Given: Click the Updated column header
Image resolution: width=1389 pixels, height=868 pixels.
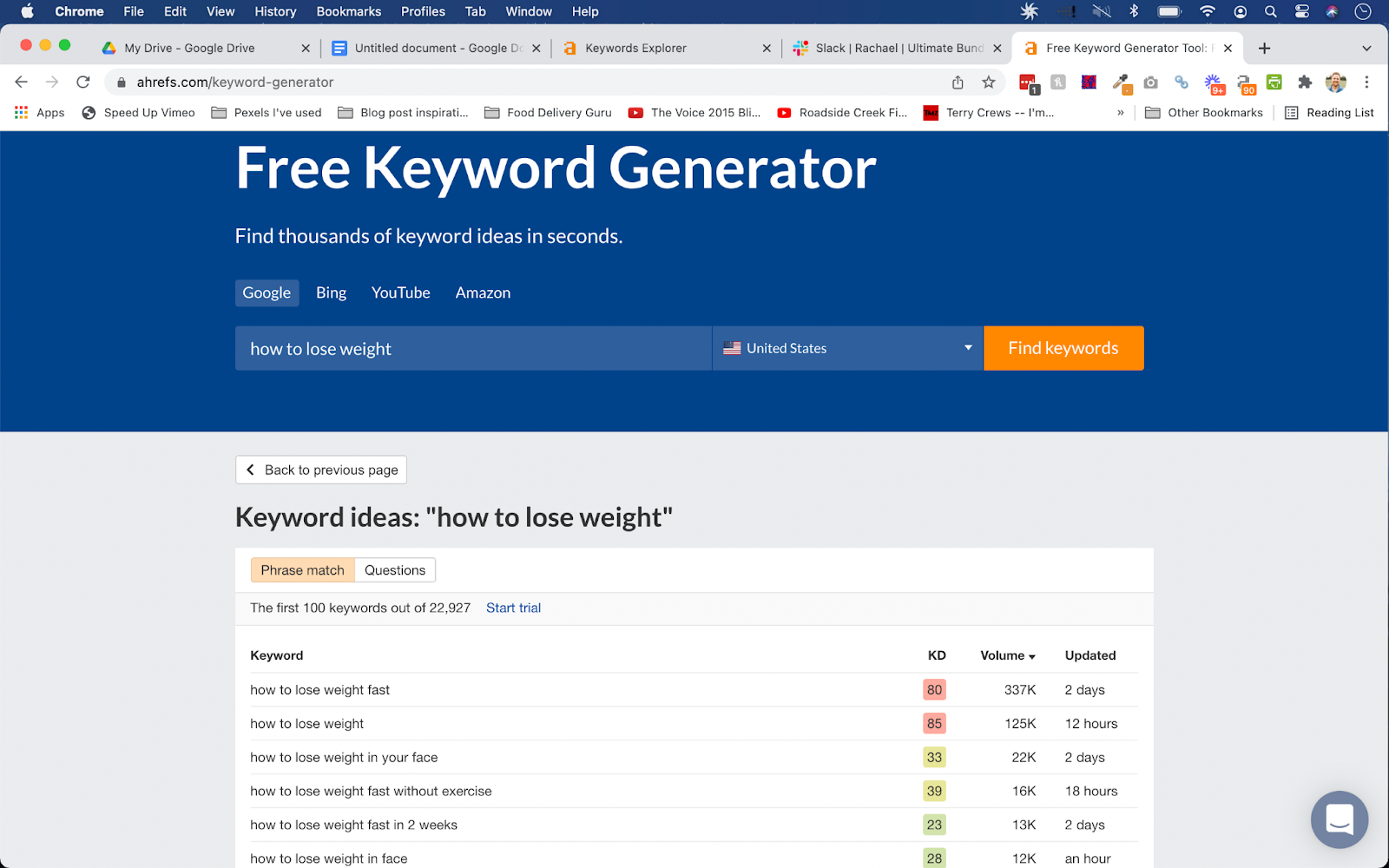Looking at the screenshot, I should [1090, 655].
